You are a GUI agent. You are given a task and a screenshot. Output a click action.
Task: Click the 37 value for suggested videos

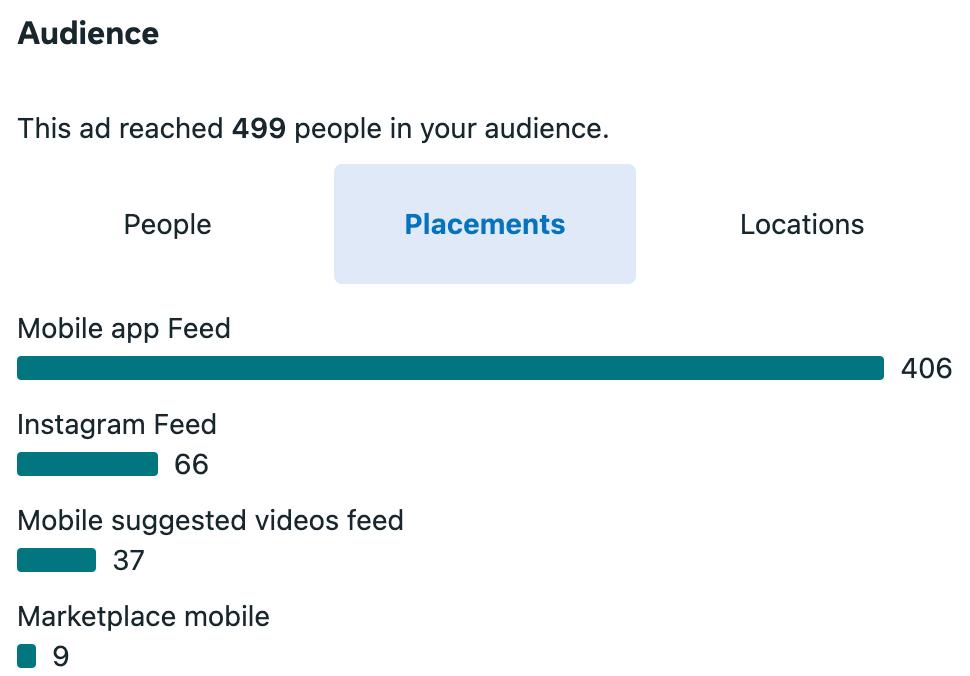(129, 560)
